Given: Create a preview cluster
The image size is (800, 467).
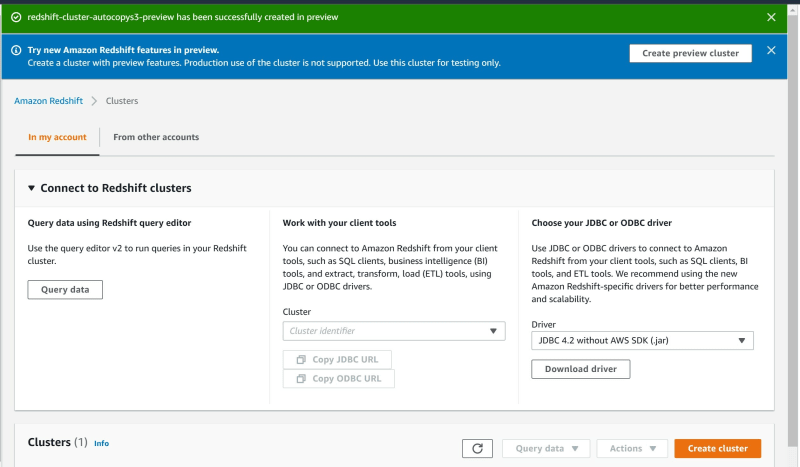Looking at the screenshot, I should coord(690,53).
